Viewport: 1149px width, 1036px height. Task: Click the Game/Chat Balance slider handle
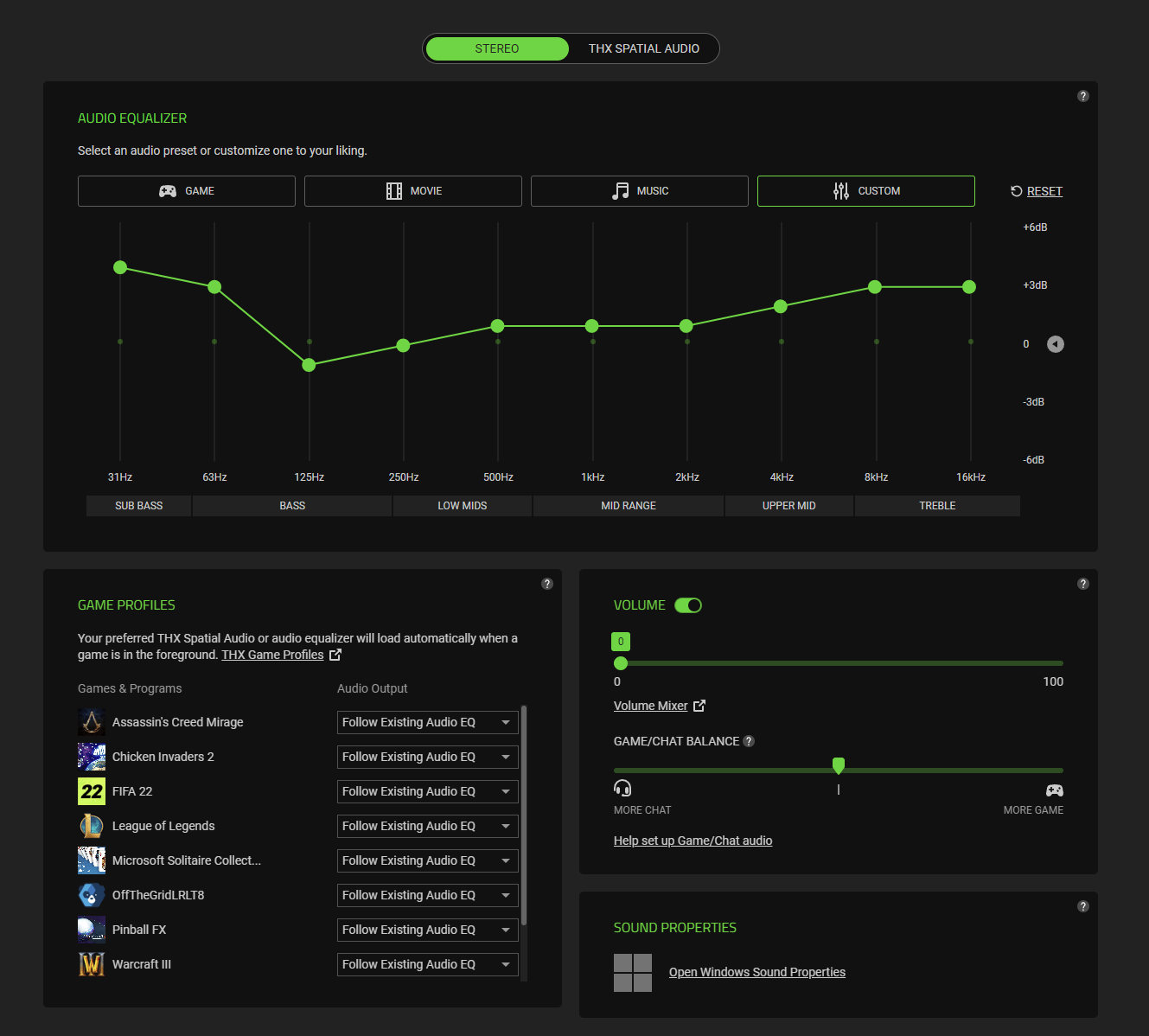coord(838,766)
